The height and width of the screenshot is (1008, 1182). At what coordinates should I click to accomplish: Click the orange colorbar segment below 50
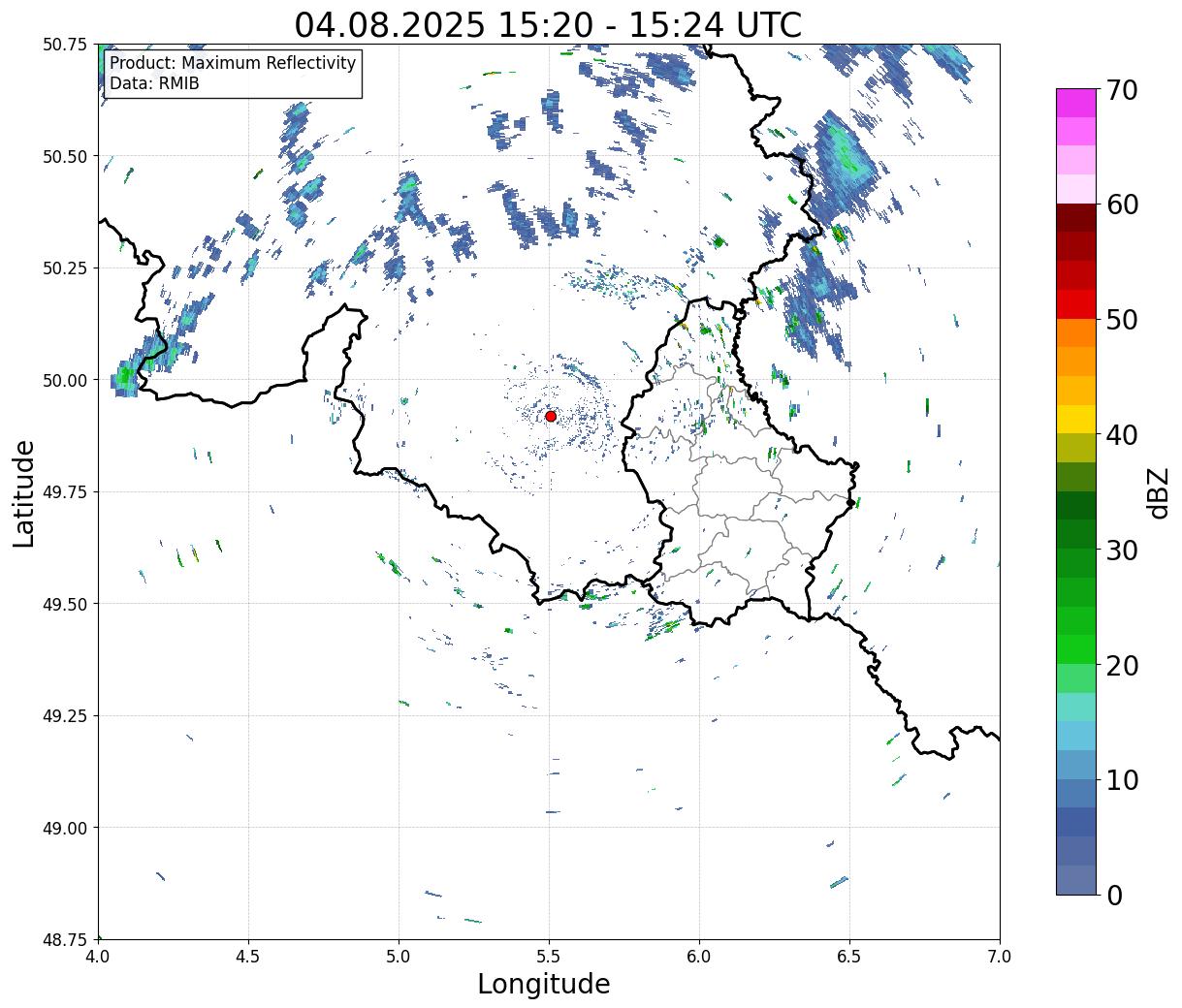pos(1076,332)
